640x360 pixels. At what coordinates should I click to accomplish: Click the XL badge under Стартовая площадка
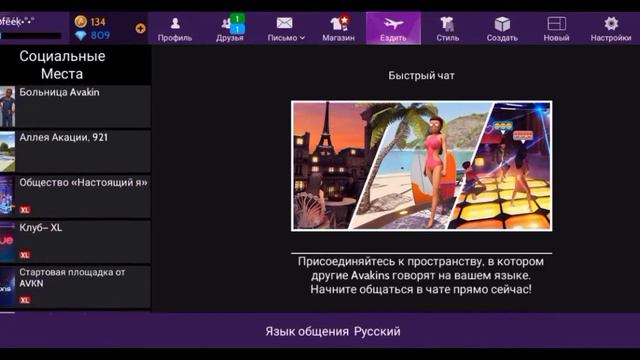coord(25,300)
